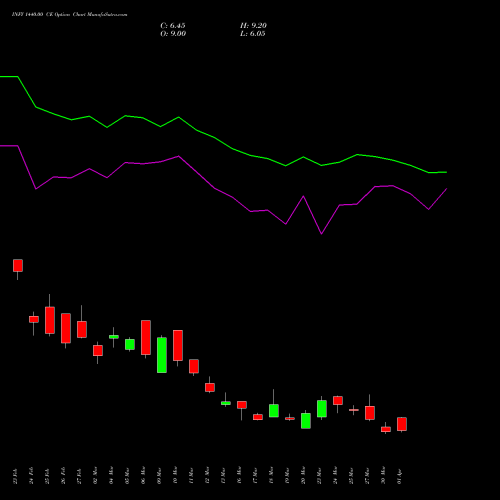Click the low value L: 6.05
The width and height of the screenshot is (500, 500).
click(253, 34)
